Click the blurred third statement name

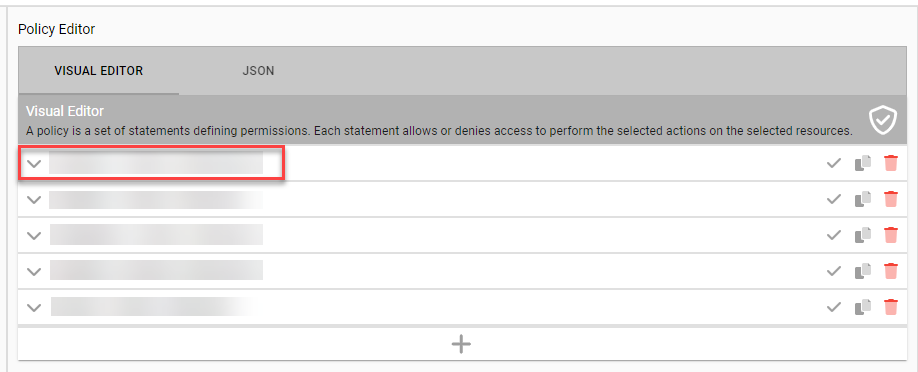pos(156,234)
